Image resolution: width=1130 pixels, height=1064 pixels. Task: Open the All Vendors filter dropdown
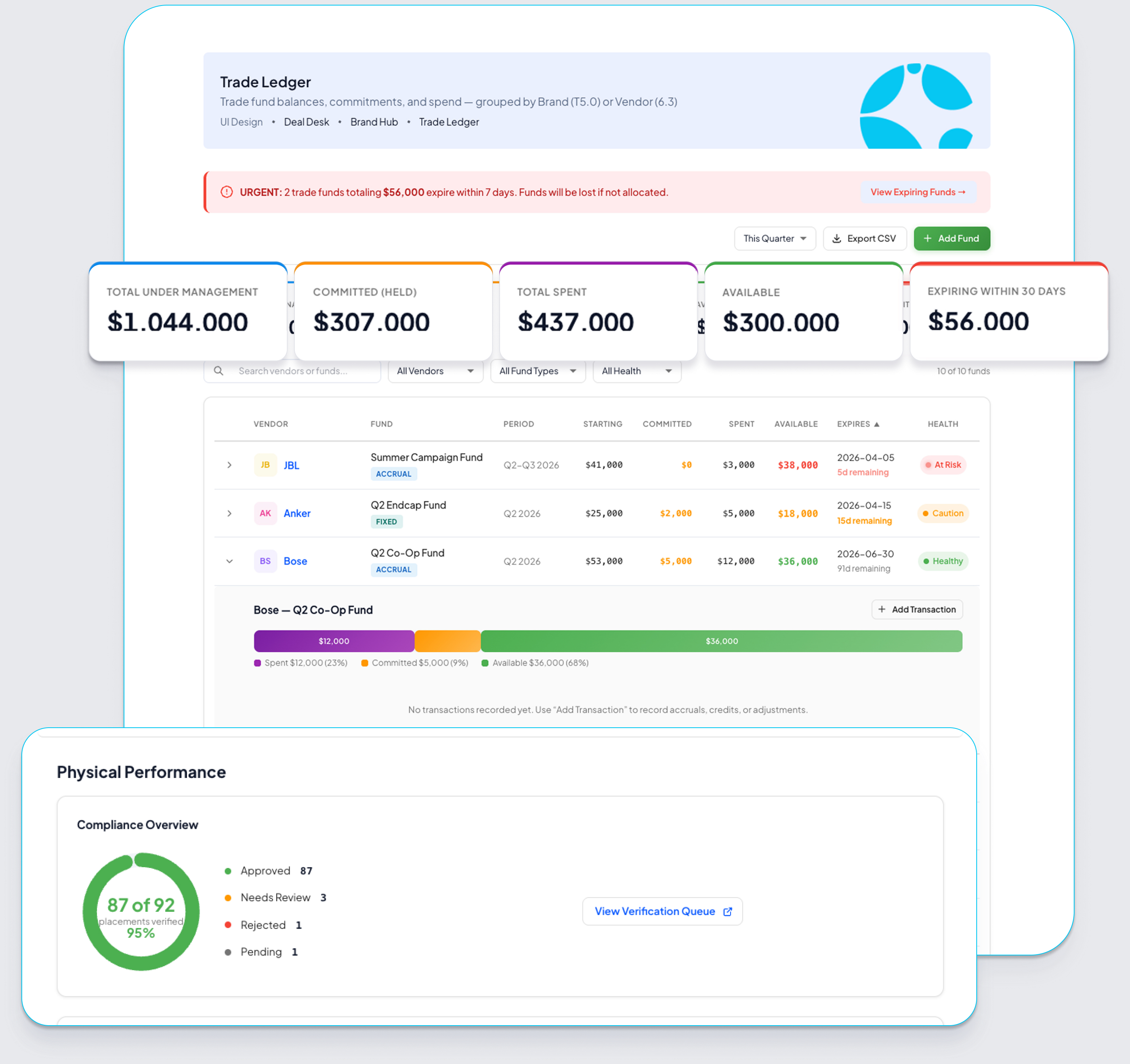click(435, 371)
